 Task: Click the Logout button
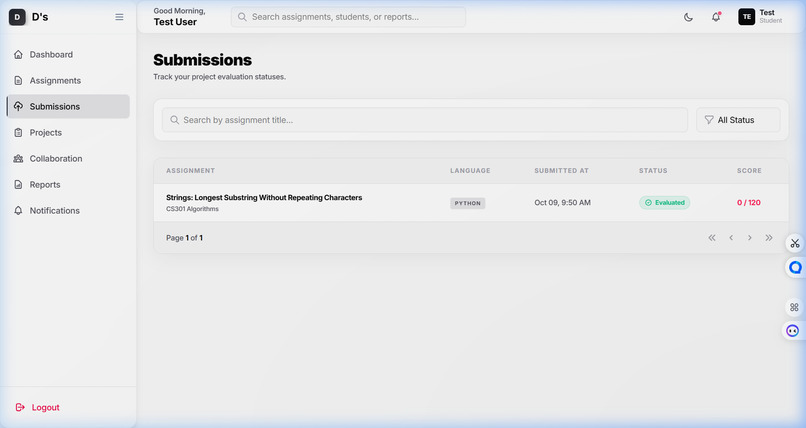pos(38,407)
